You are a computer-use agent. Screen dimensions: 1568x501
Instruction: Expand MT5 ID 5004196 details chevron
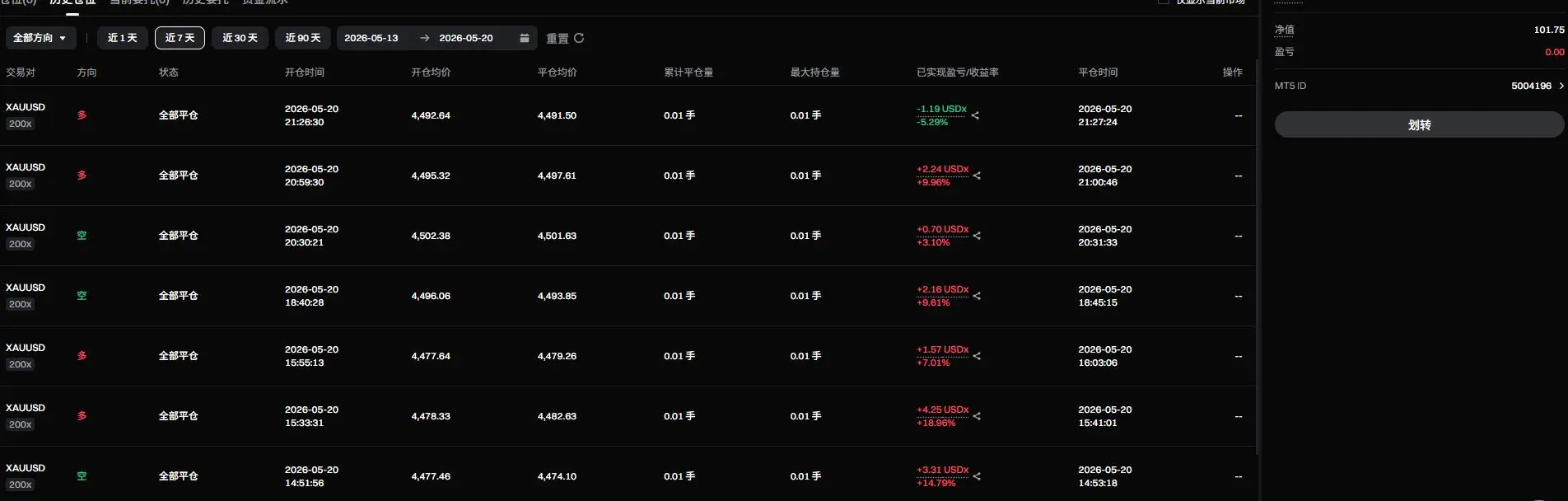(x=1561, y=86)
